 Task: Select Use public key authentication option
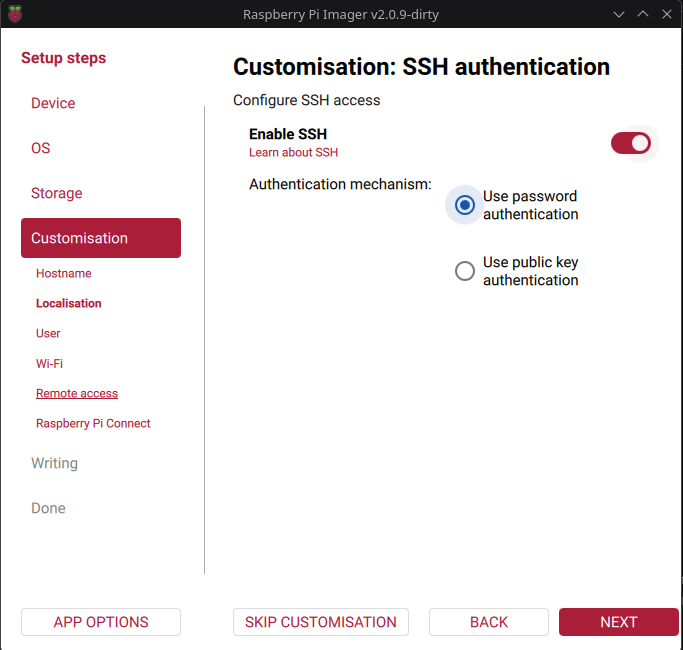[x=465, y=271]
